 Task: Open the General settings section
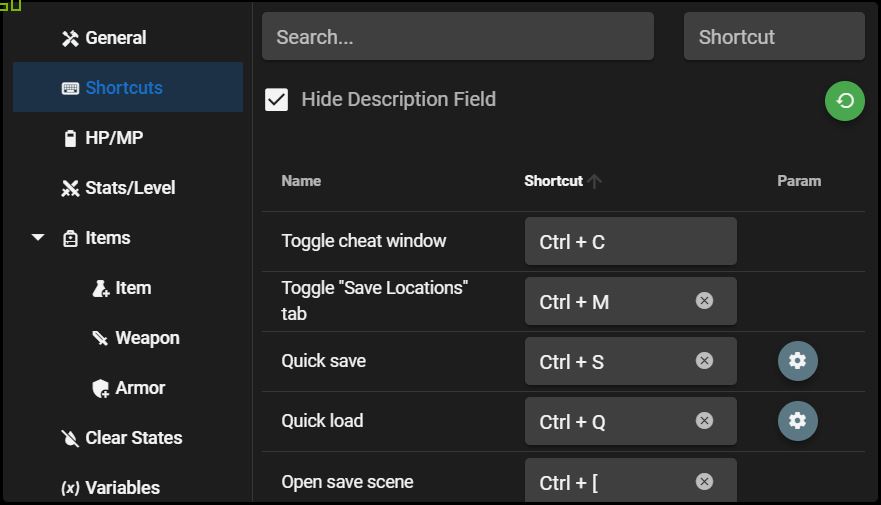point(115,38)
